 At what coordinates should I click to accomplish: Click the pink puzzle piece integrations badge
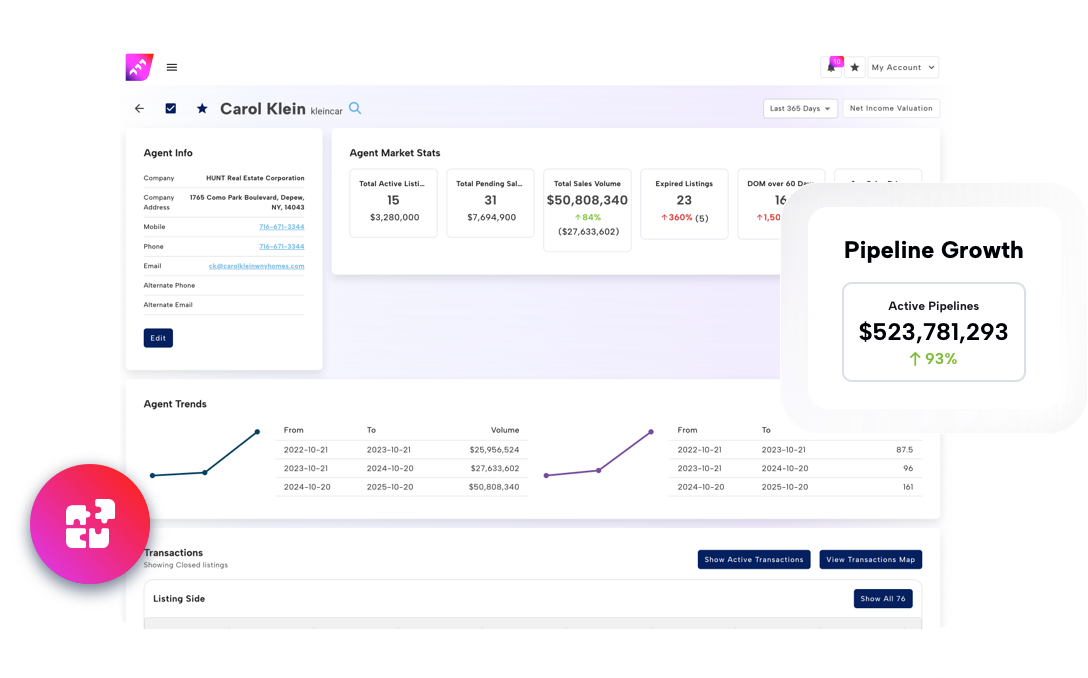[90, 524]
